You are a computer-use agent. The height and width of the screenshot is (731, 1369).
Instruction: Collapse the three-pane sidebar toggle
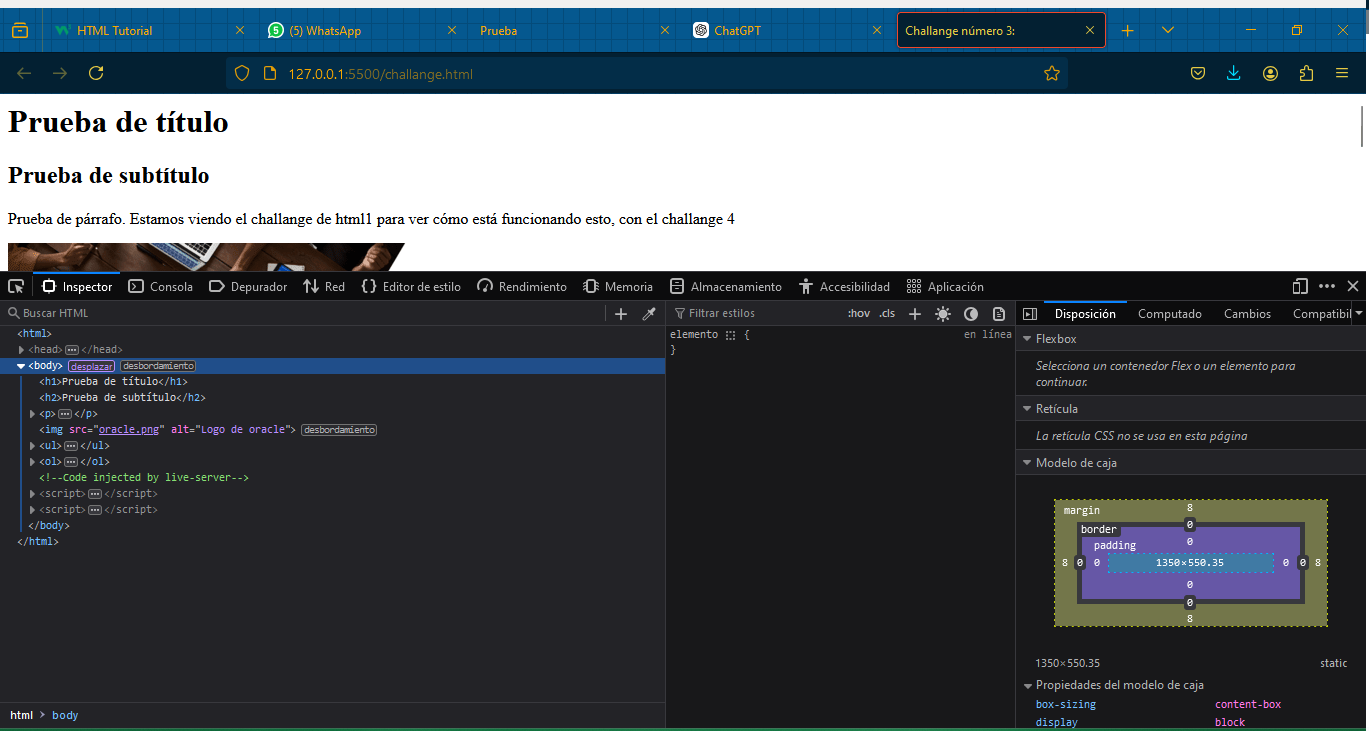(1030, 313)
